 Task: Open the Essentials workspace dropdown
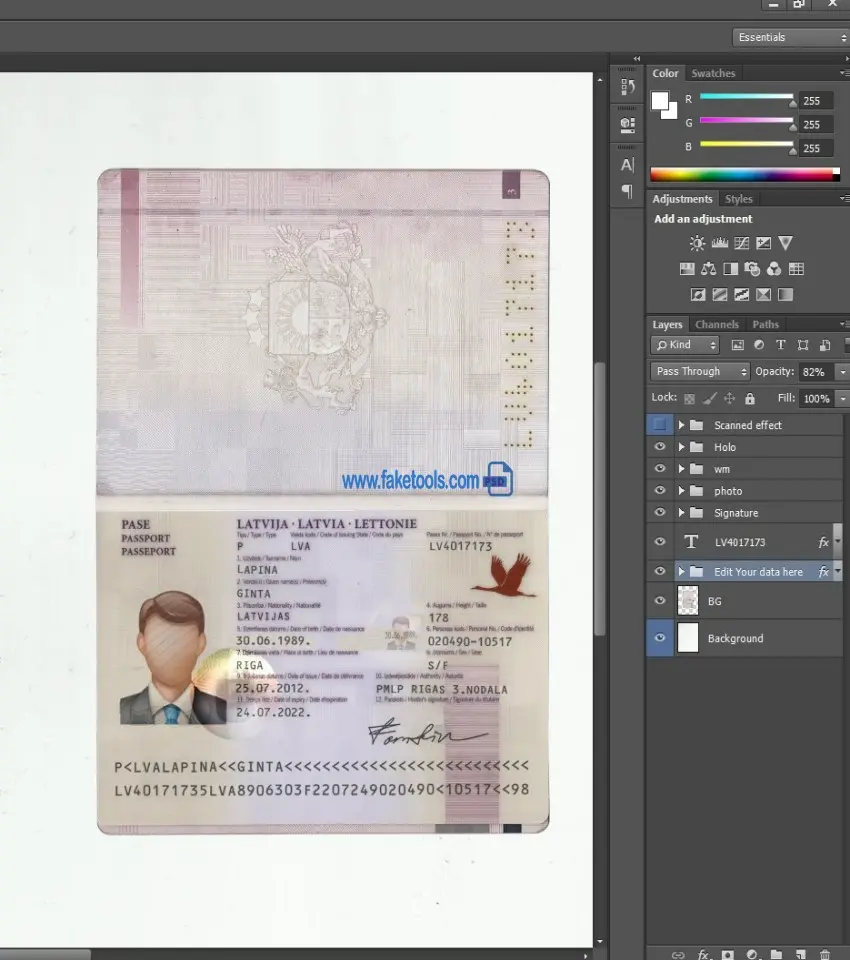point(790,37)
